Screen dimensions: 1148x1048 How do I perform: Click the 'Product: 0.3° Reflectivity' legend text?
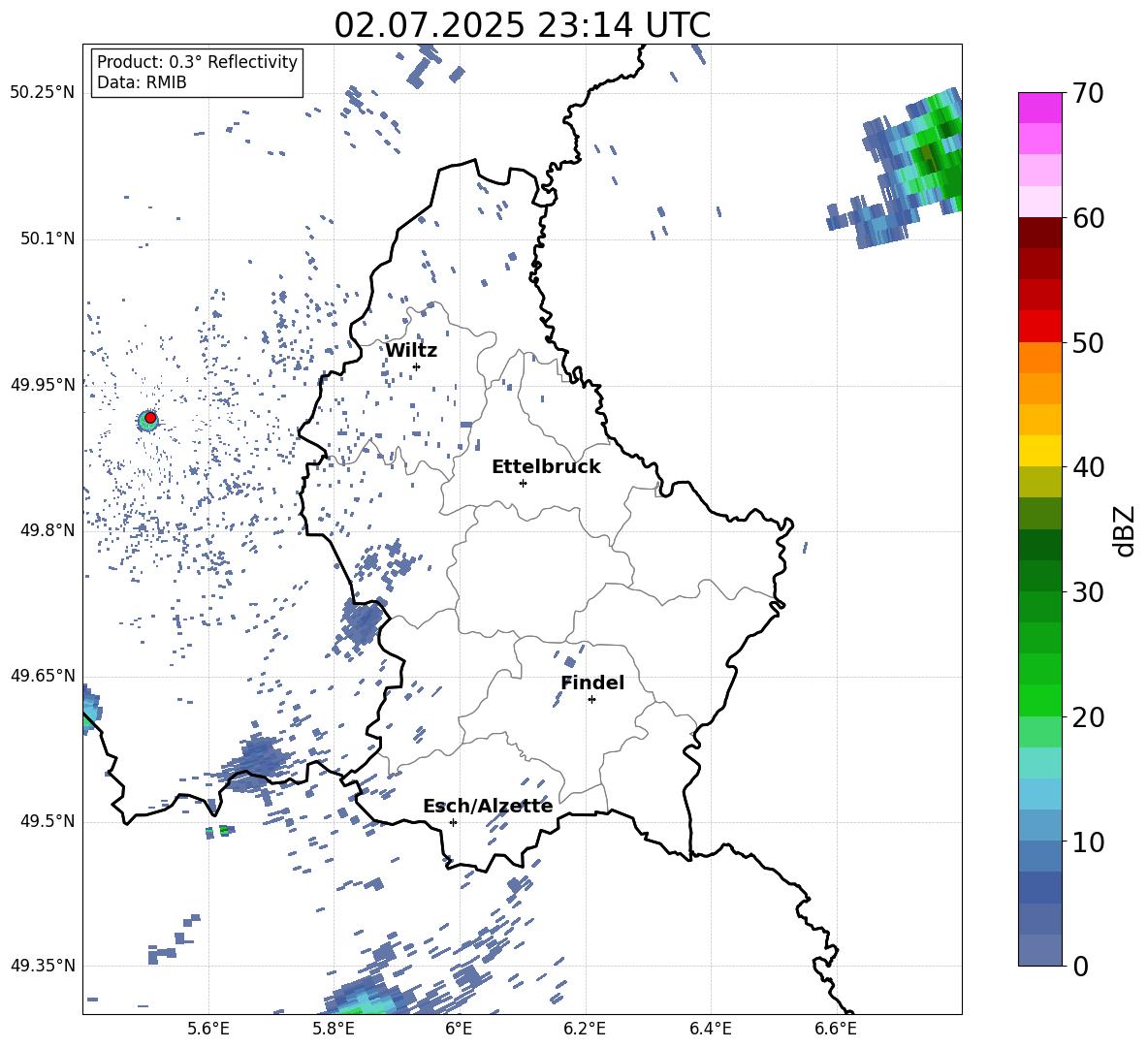(x=197, y=61)
